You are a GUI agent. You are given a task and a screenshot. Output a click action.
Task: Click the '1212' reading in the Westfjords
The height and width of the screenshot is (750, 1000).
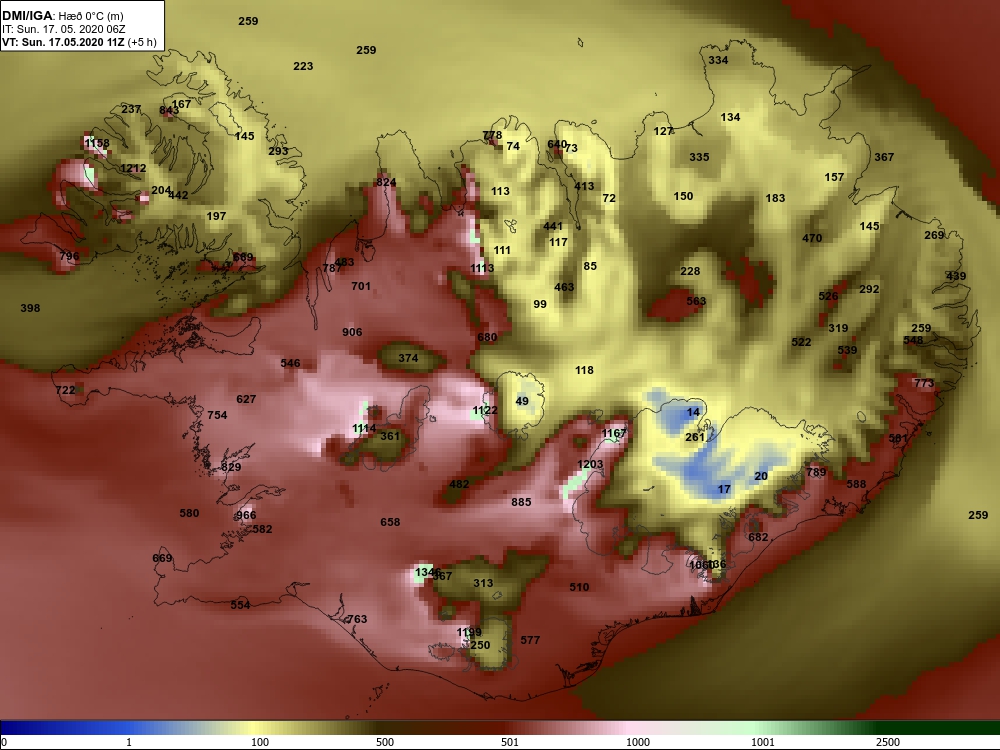[x=133, y=168]
